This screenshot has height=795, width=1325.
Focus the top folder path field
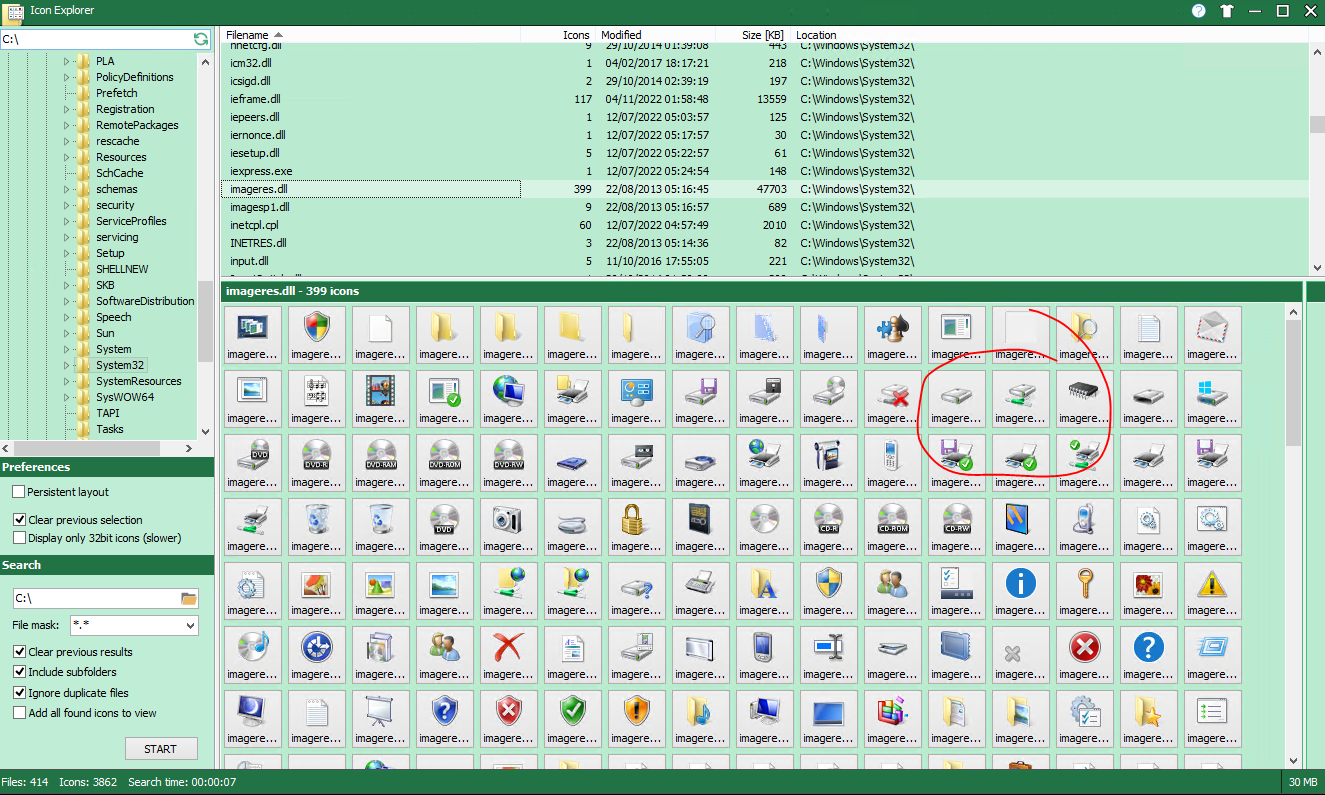point(96,39)
